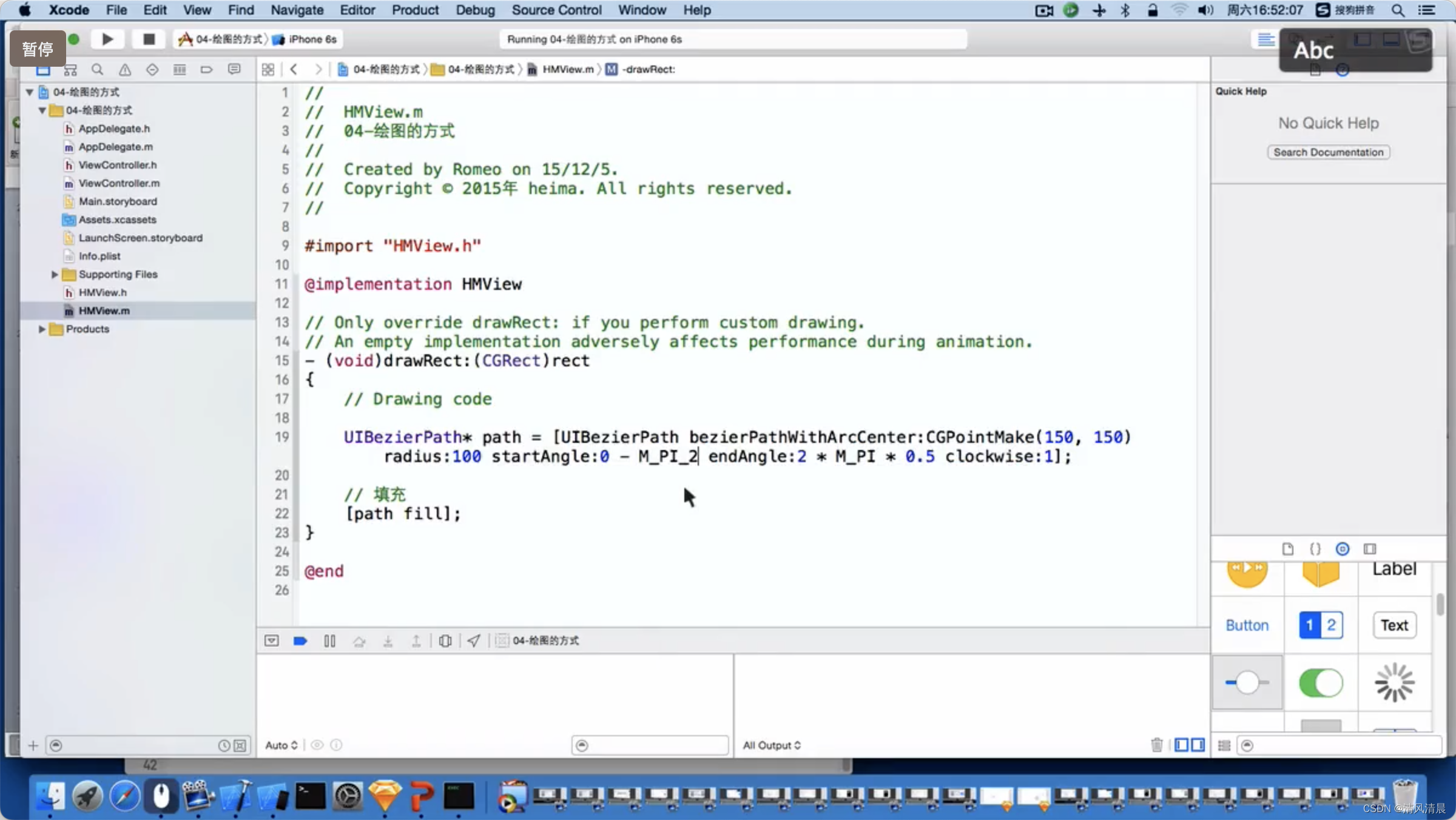
Task: Select the segmented control object in library
Action: pyautogui.click(x=1321, y=625)
